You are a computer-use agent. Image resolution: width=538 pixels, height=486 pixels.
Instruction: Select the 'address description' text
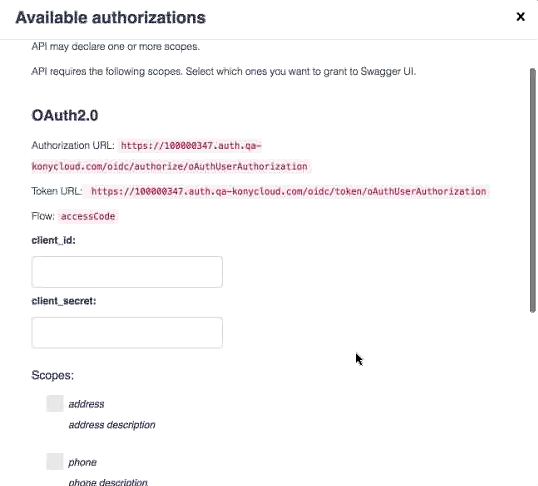(x=112, y=425)
